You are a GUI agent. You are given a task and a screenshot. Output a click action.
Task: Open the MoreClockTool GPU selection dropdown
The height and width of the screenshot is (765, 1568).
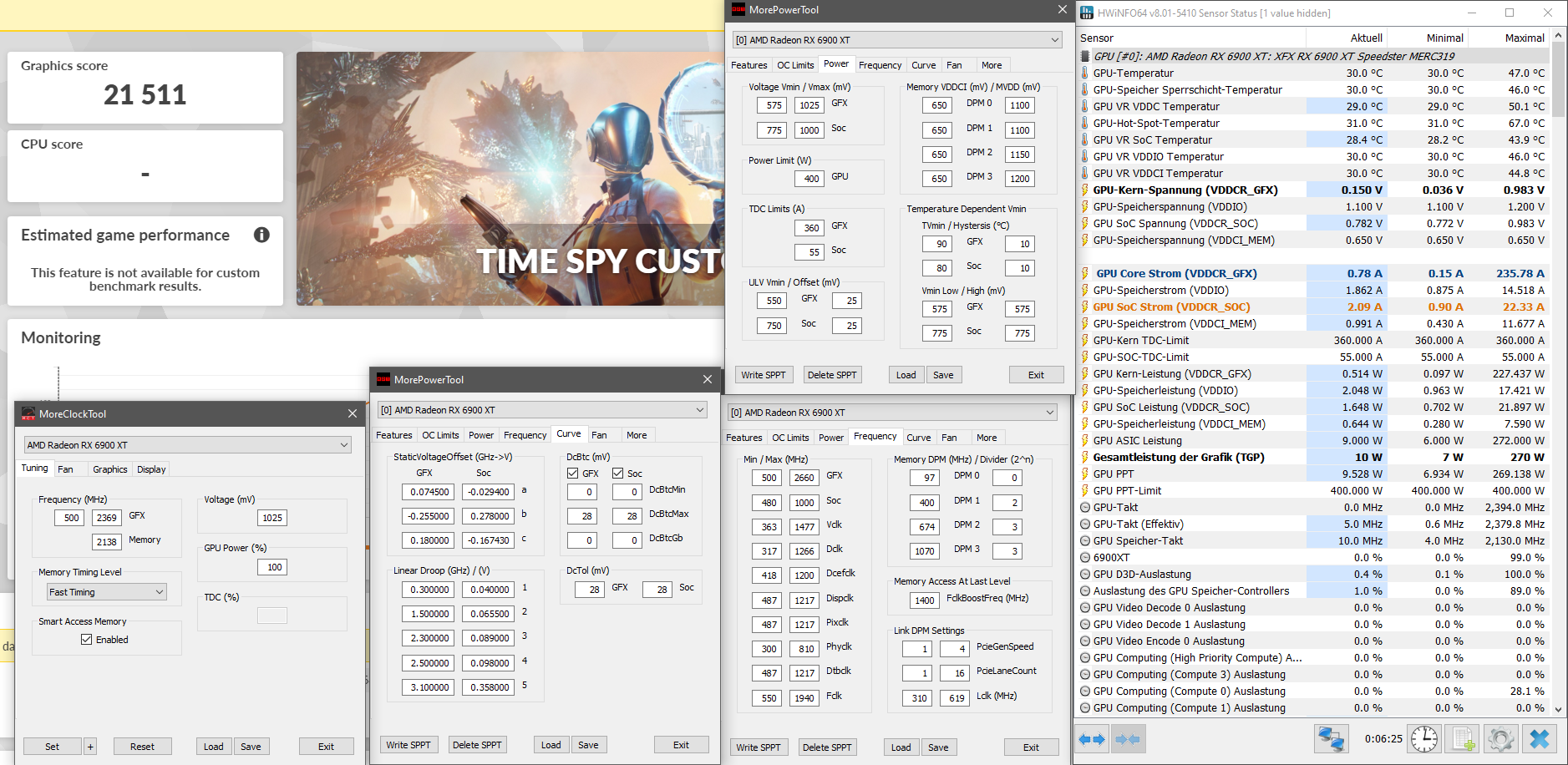tap(187, 445)
